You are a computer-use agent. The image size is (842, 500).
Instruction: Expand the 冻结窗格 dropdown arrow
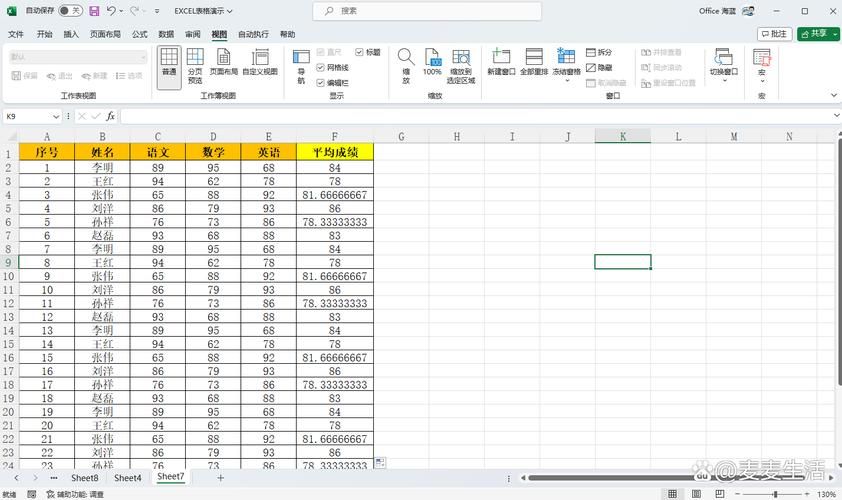[x=567, y=81]
